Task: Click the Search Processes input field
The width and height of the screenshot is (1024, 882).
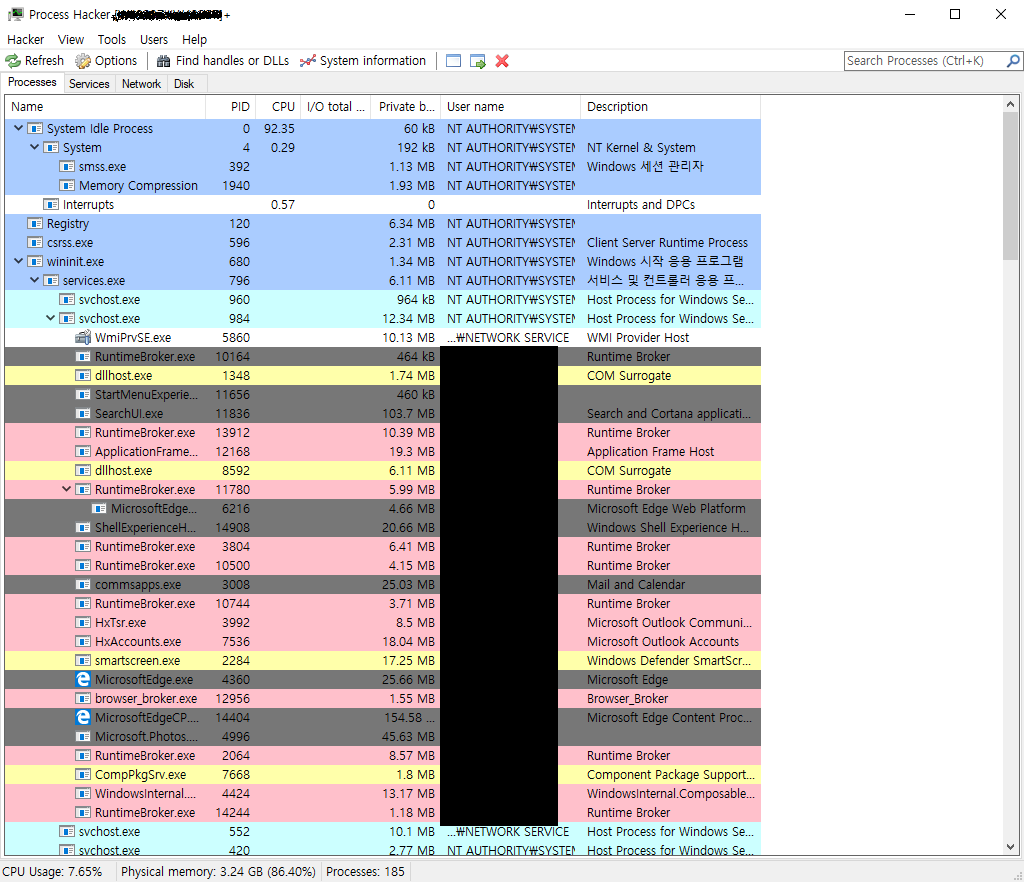Action: pyautogui.click(x=925, y=61)
